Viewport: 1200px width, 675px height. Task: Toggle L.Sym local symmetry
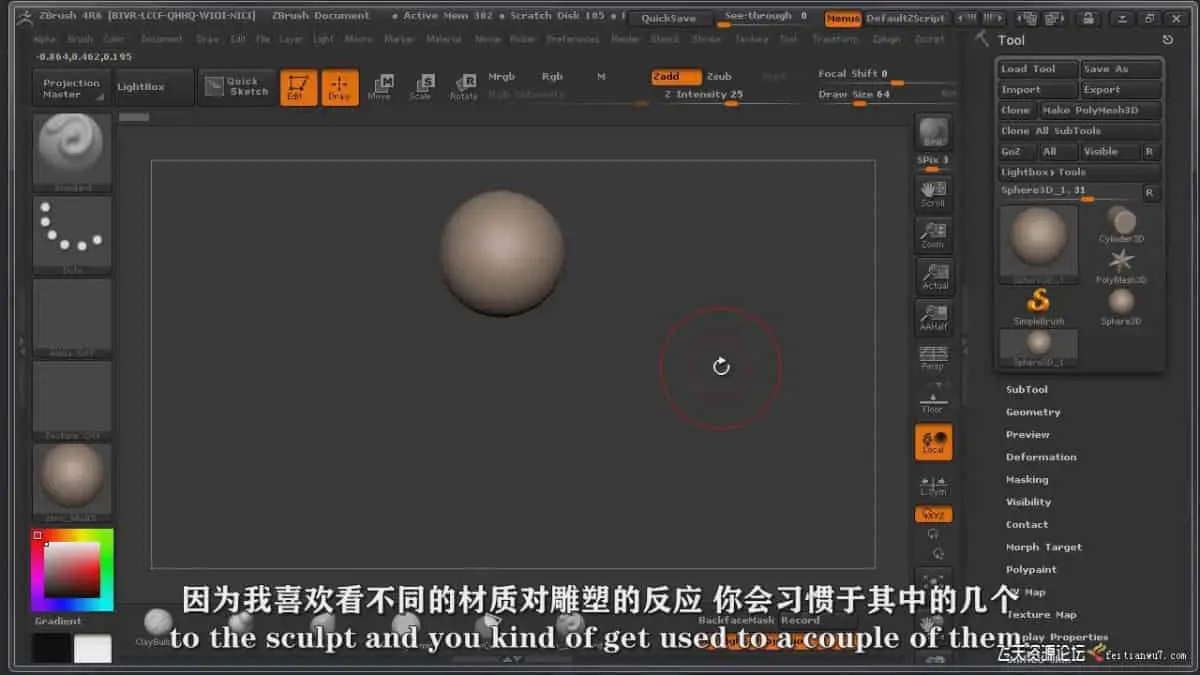click(933, 485)
